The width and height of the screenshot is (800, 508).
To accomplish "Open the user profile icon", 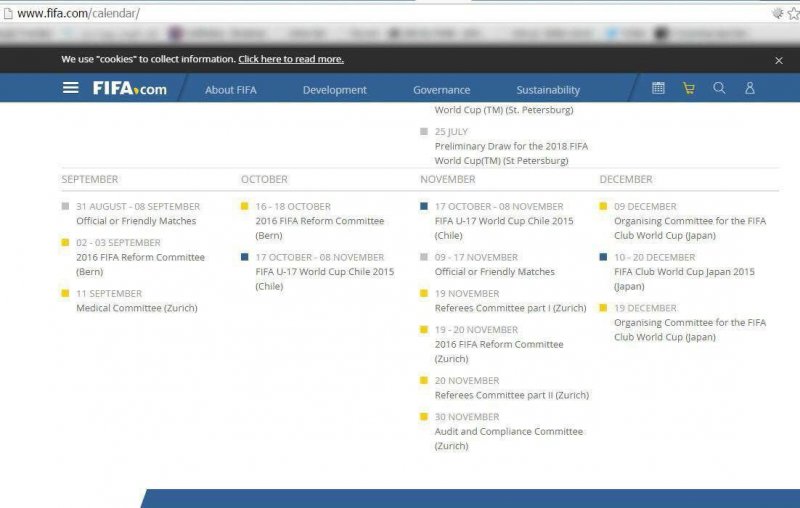I will (x=749, y=88).
